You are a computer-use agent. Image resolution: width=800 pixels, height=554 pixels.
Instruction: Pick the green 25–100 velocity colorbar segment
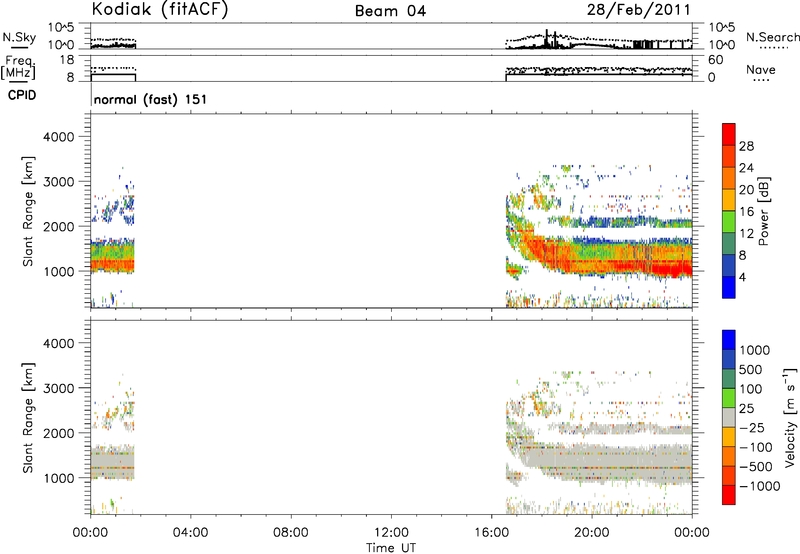tap(729, 398)
